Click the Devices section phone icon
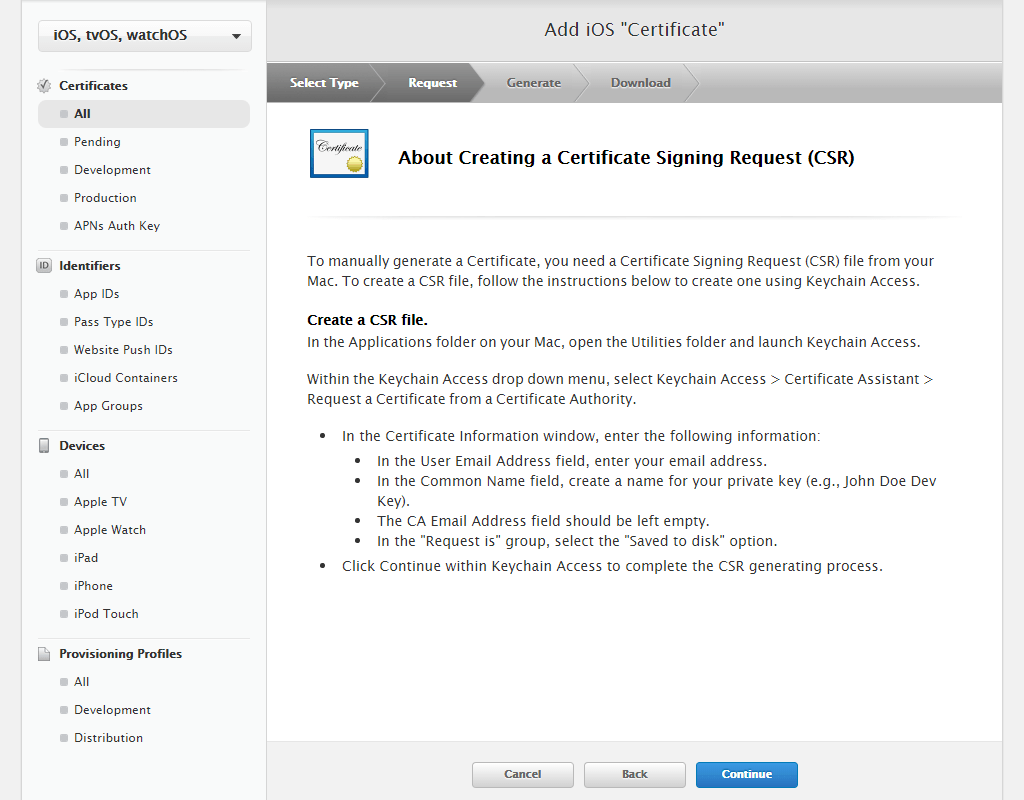The height and width of the screenshot is (800, 1024). [x=44, y=445]
